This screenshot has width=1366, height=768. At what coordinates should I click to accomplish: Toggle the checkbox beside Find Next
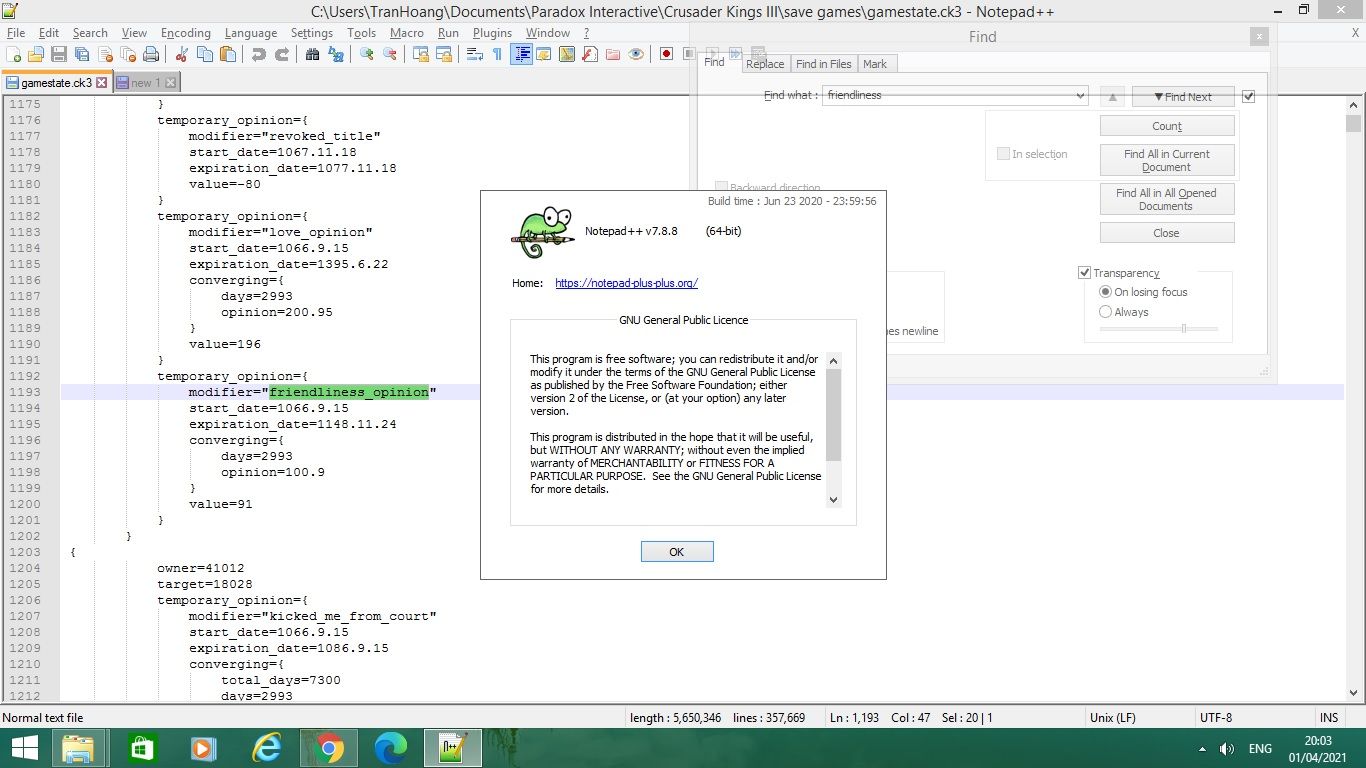pos(1248,97)
